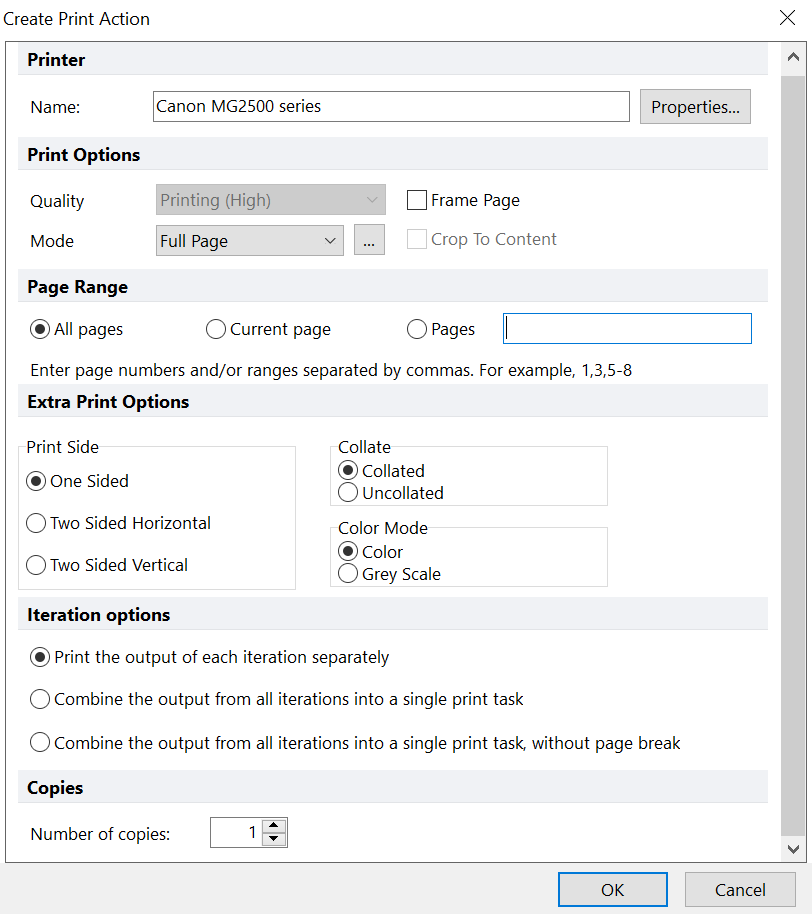
Task: Click the scrollbar down arrow
Action: click(793, 849)
